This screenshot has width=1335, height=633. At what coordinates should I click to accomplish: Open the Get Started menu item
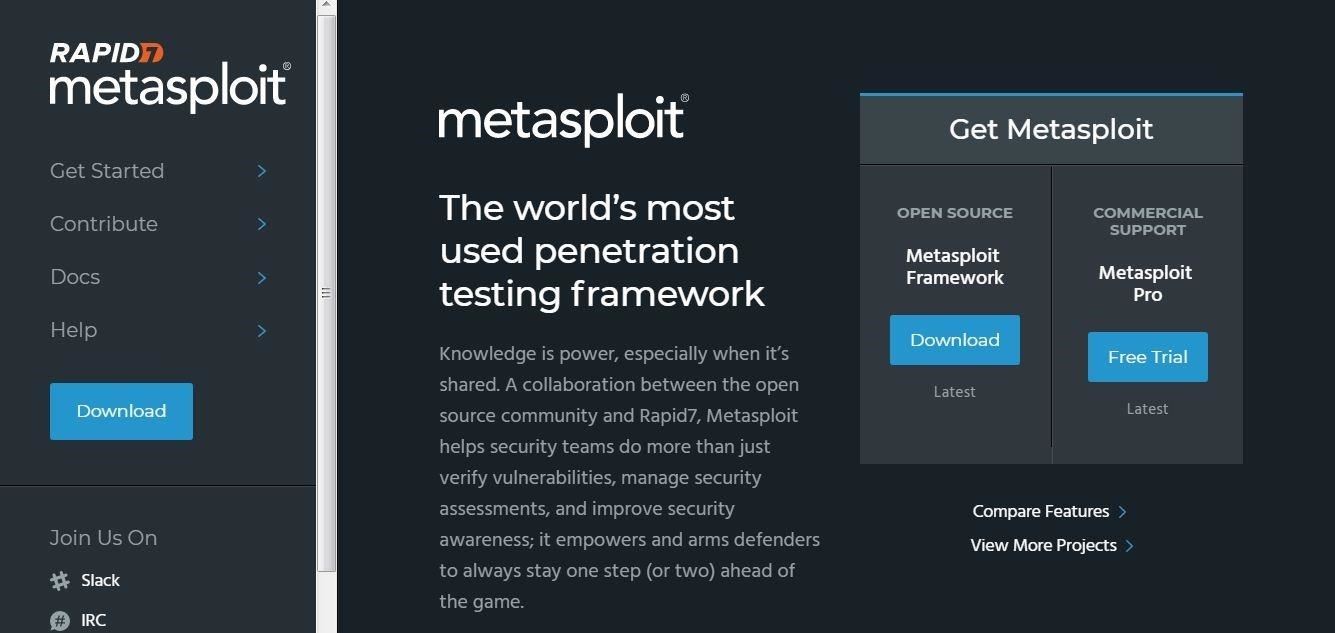pos(107,171)
